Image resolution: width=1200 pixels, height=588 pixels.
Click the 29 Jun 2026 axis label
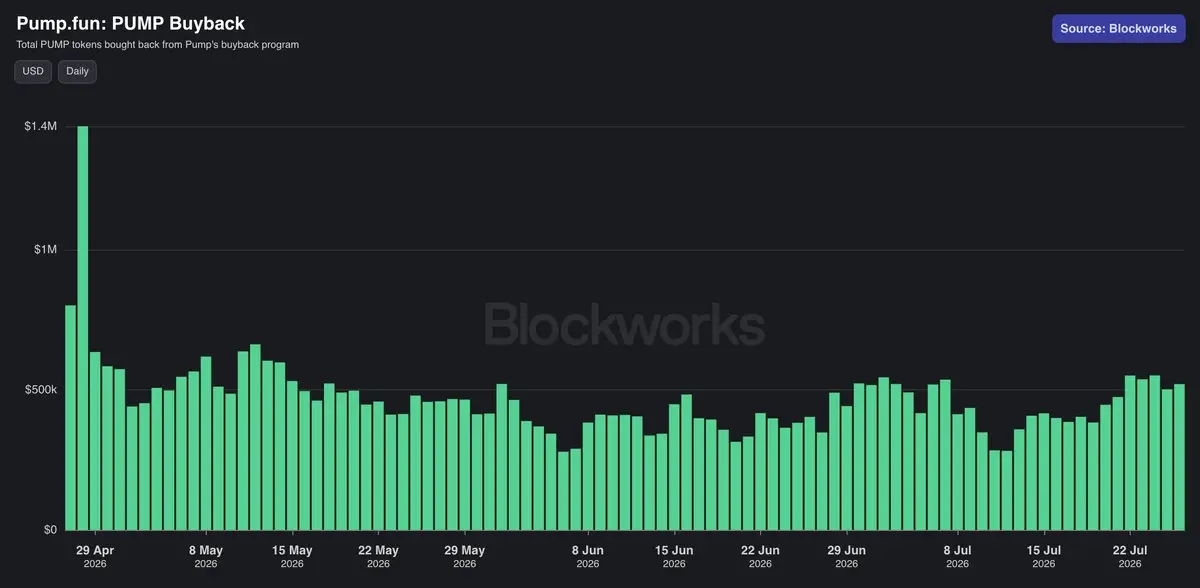(x=847, y=556)
